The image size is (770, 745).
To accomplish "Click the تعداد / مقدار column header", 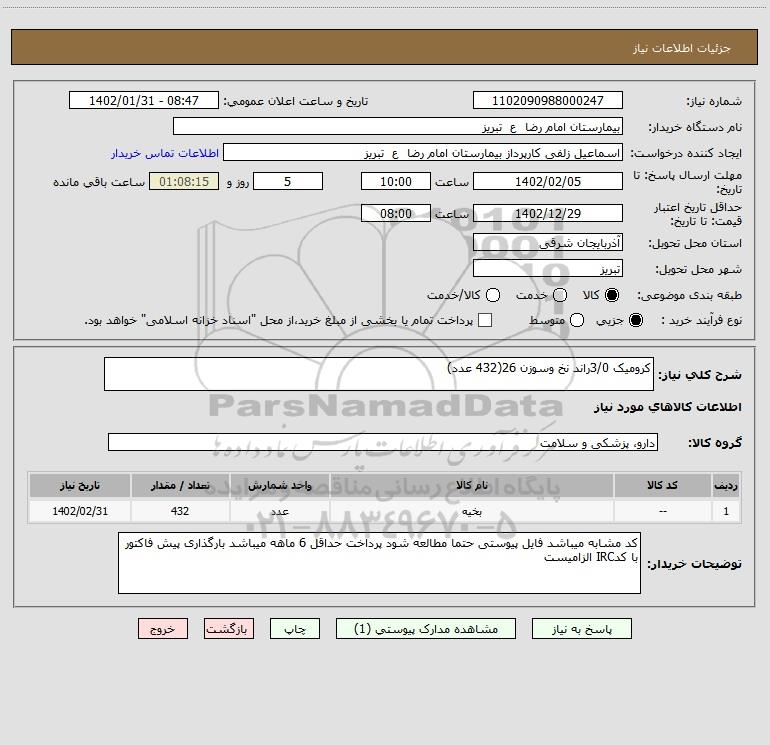I will pos(180,485).
